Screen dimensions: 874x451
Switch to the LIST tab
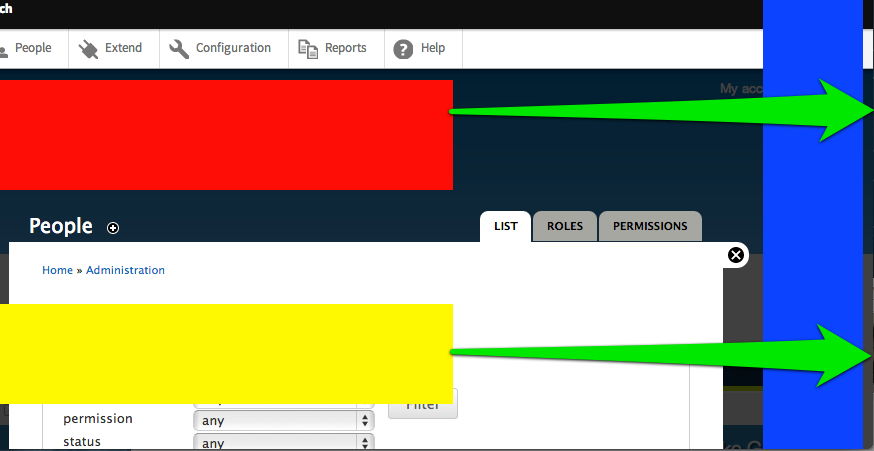tap(506, 226)
